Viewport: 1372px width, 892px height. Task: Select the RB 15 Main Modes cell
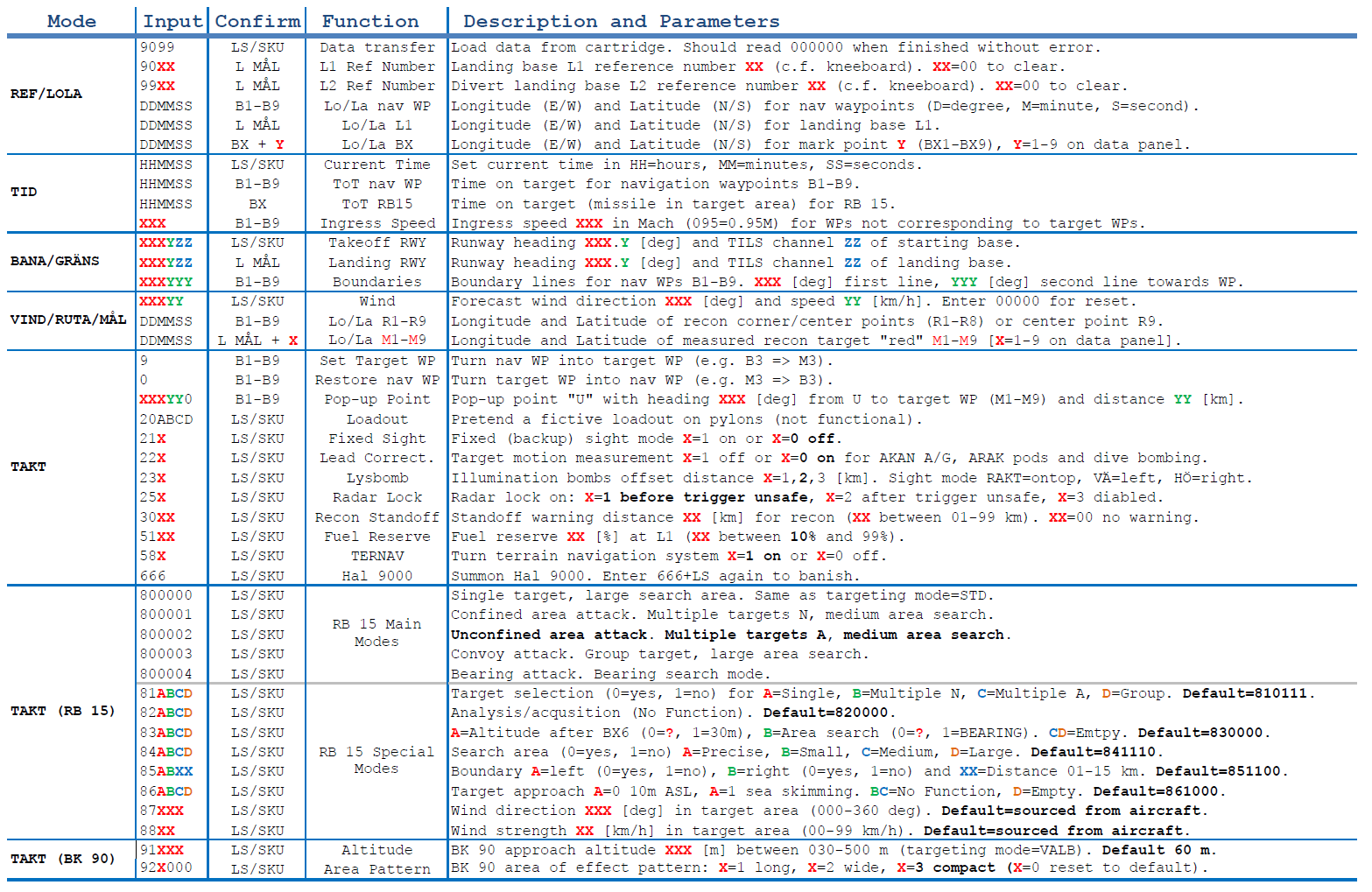[x=376, y=633]
